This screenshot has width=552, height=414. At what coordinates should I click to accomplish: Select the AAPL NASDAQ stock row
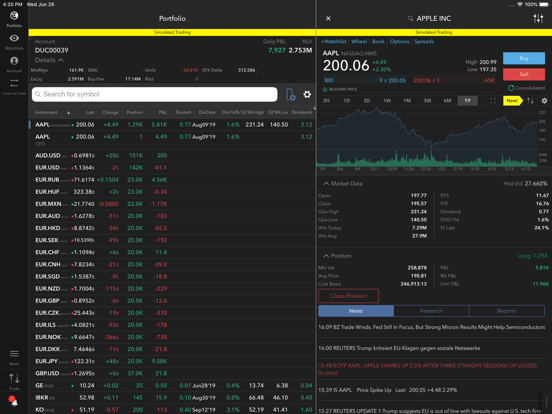click(x=172, y=125)
